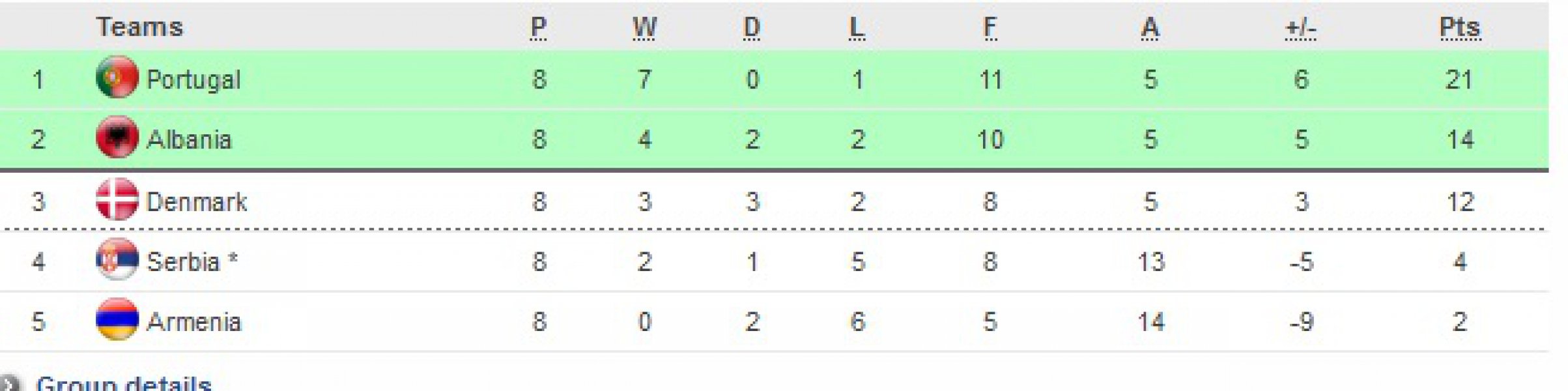
Task: Open the Albania team link
Action: click(189, 139)
